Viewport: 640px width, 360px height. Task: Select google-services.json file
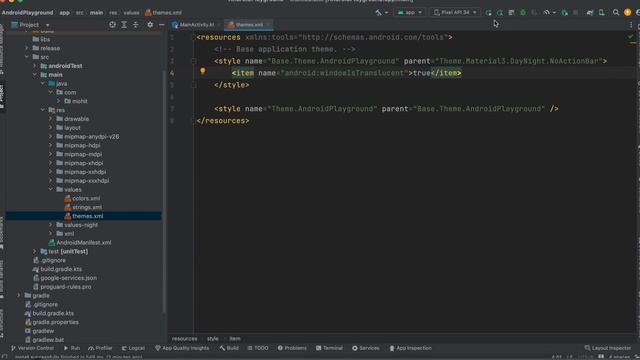[64, 278]
